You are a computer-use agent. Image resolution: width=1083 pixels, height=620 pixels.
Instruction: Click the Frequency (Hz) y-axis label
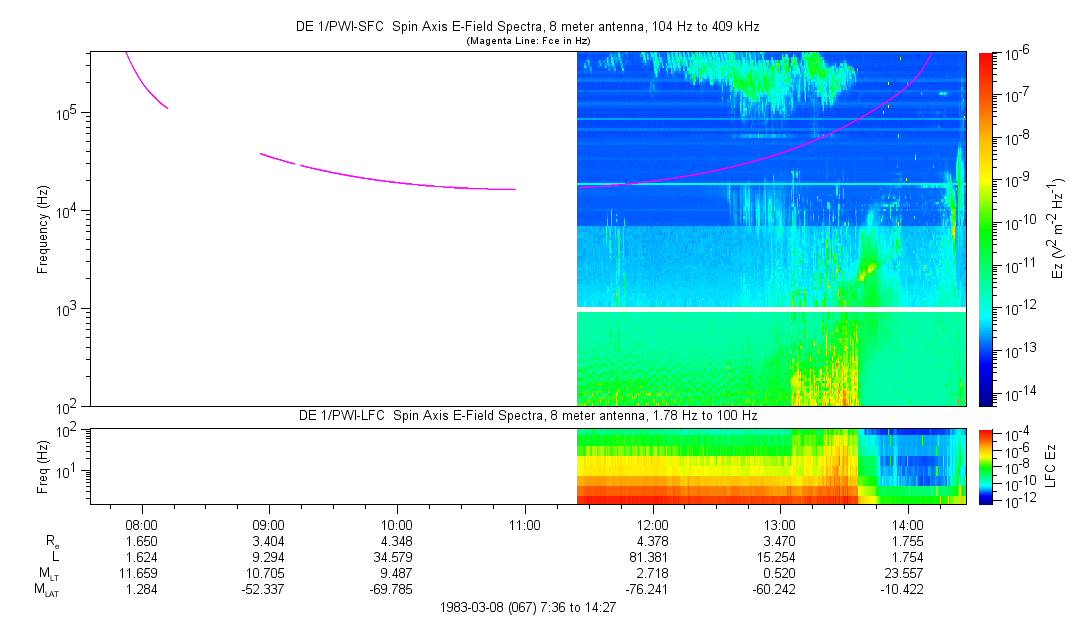pyautogui.click(x=43, y=229)
